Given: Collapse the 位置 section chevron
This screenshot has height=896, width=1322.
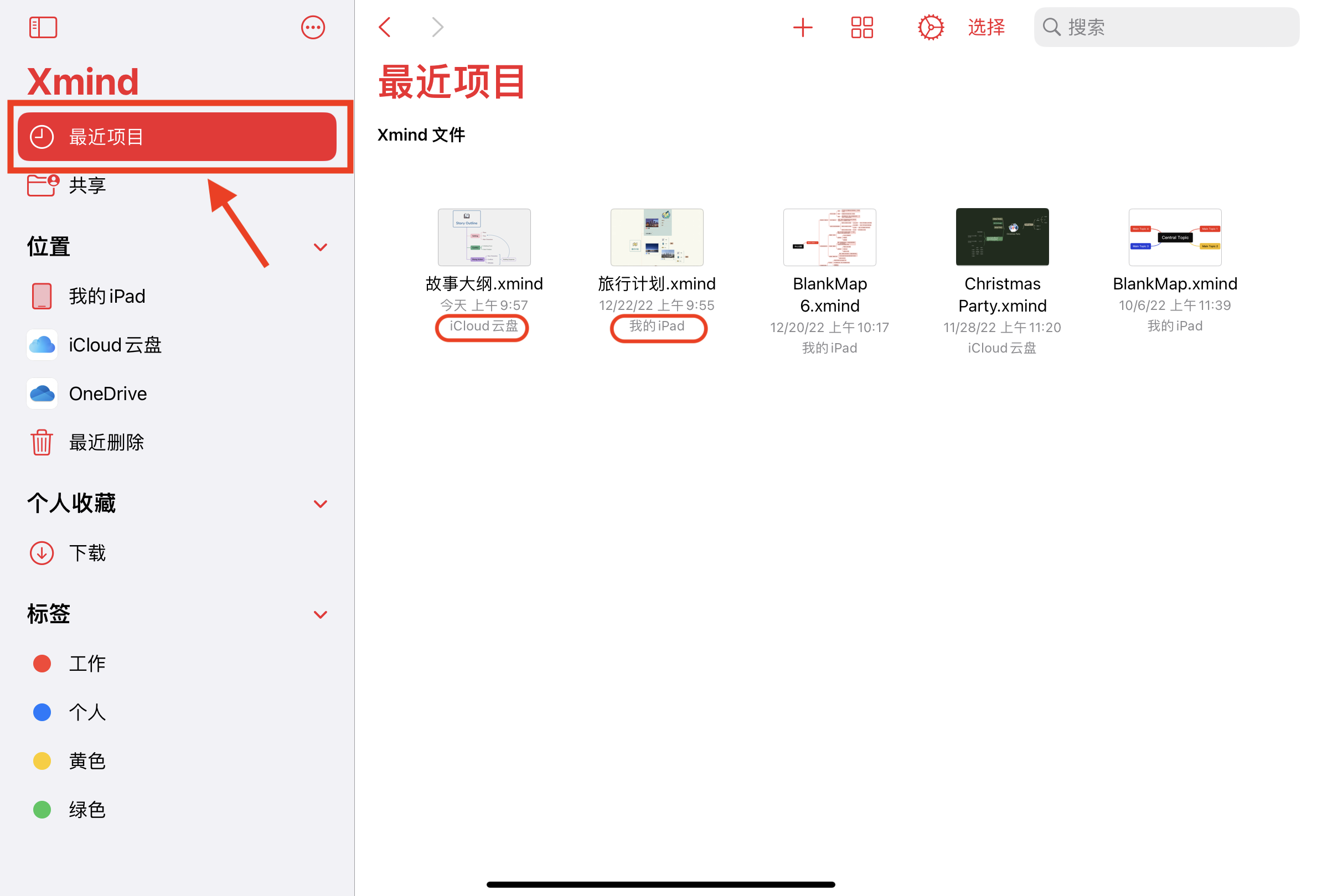Looking at the screenshot, I should click(x=321, y=247).
